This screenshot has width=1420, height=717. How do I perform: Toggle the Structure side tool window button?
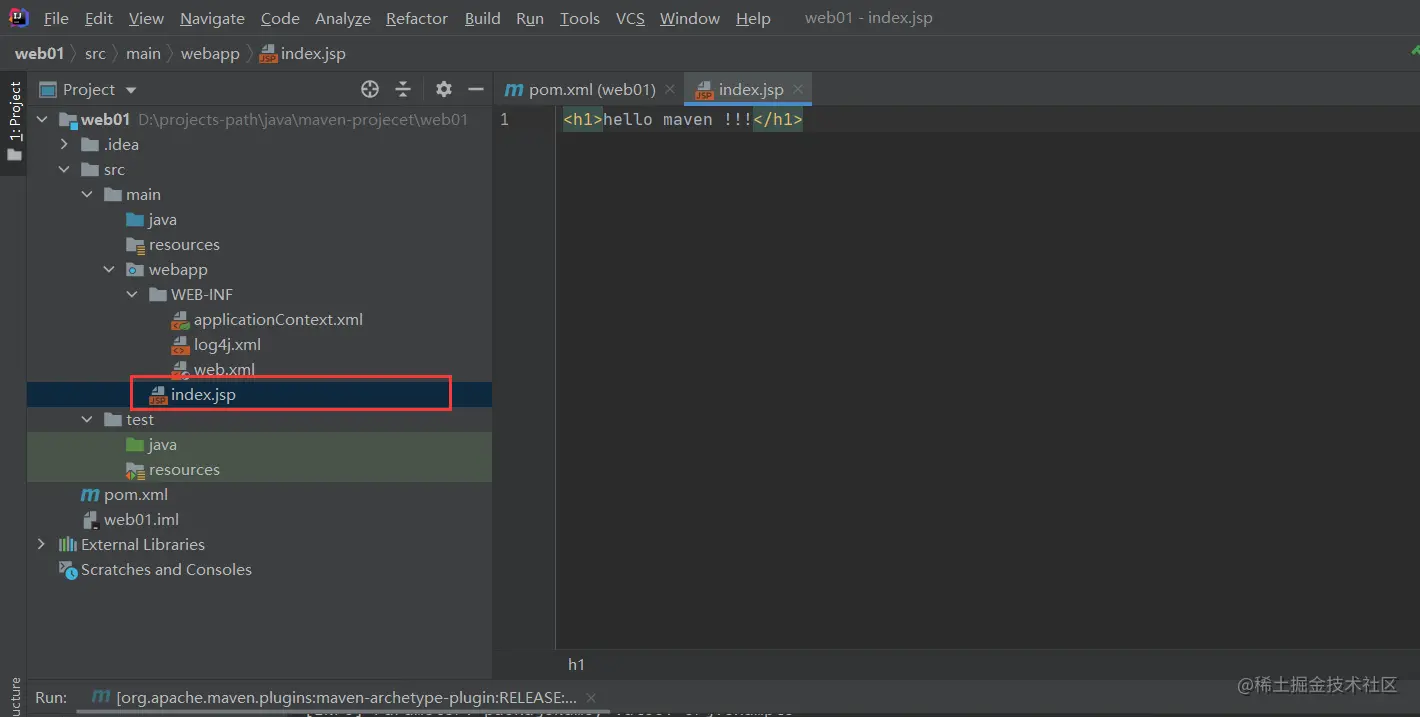click(14, 697)
